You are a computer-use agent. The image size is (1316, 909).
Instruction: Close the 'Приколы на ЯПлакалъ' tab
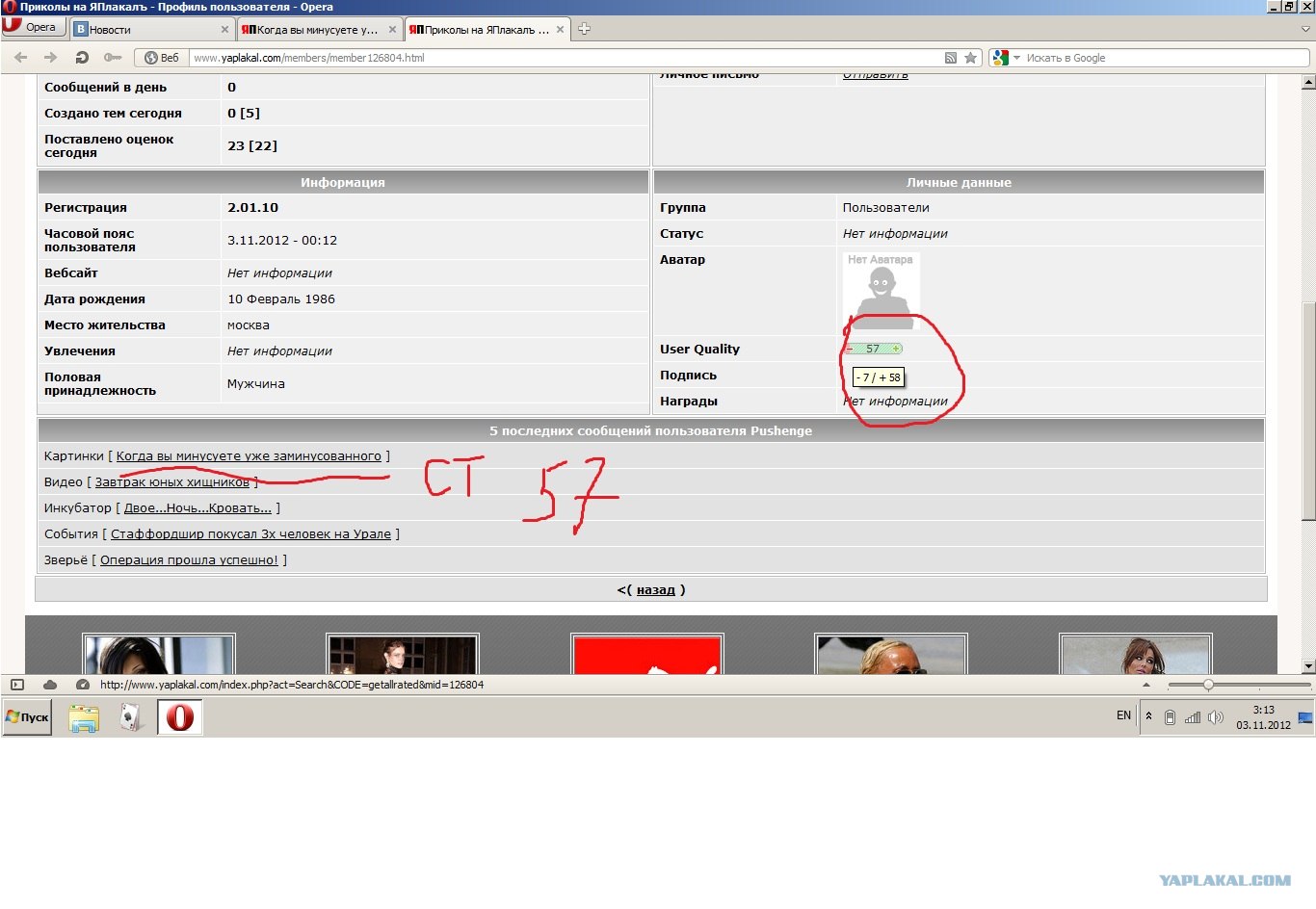point(560,30)
